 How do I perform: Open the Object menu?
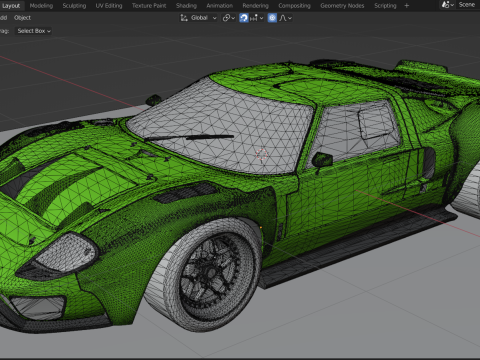(x=22, y=18)
